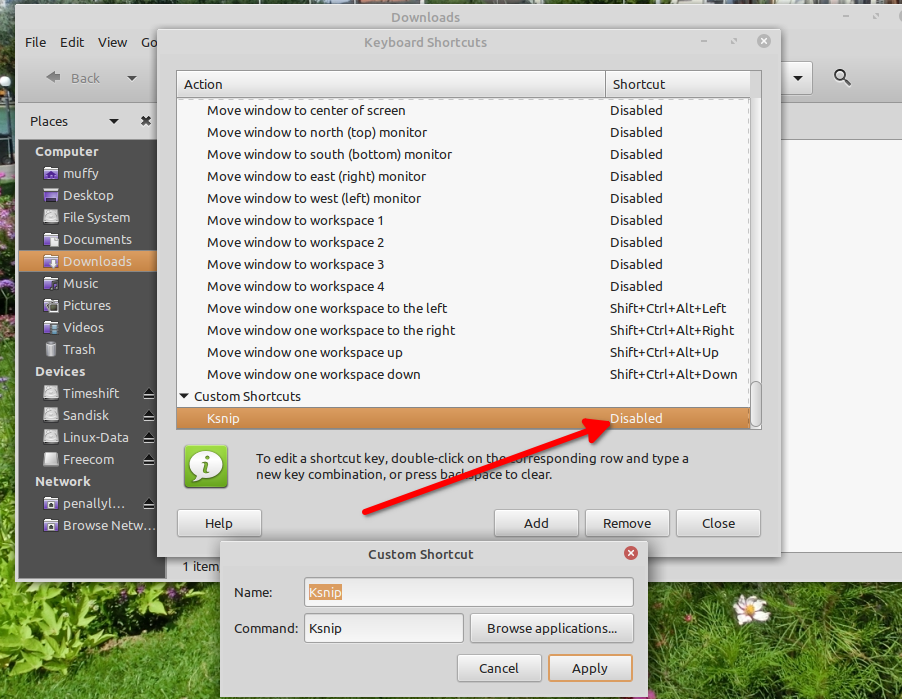Close the Custom Shortcut dialog with red X
Image resolution: width=902 pixels, height=699 pixels.
pos(631,553)
